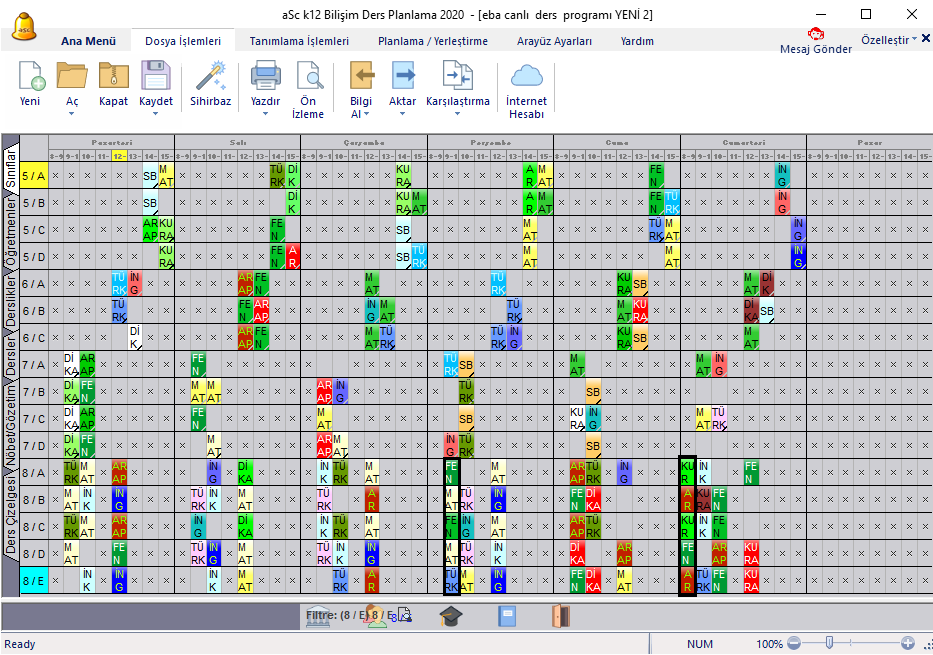Expand the Aç dropdown arrow

coord(72,114)
